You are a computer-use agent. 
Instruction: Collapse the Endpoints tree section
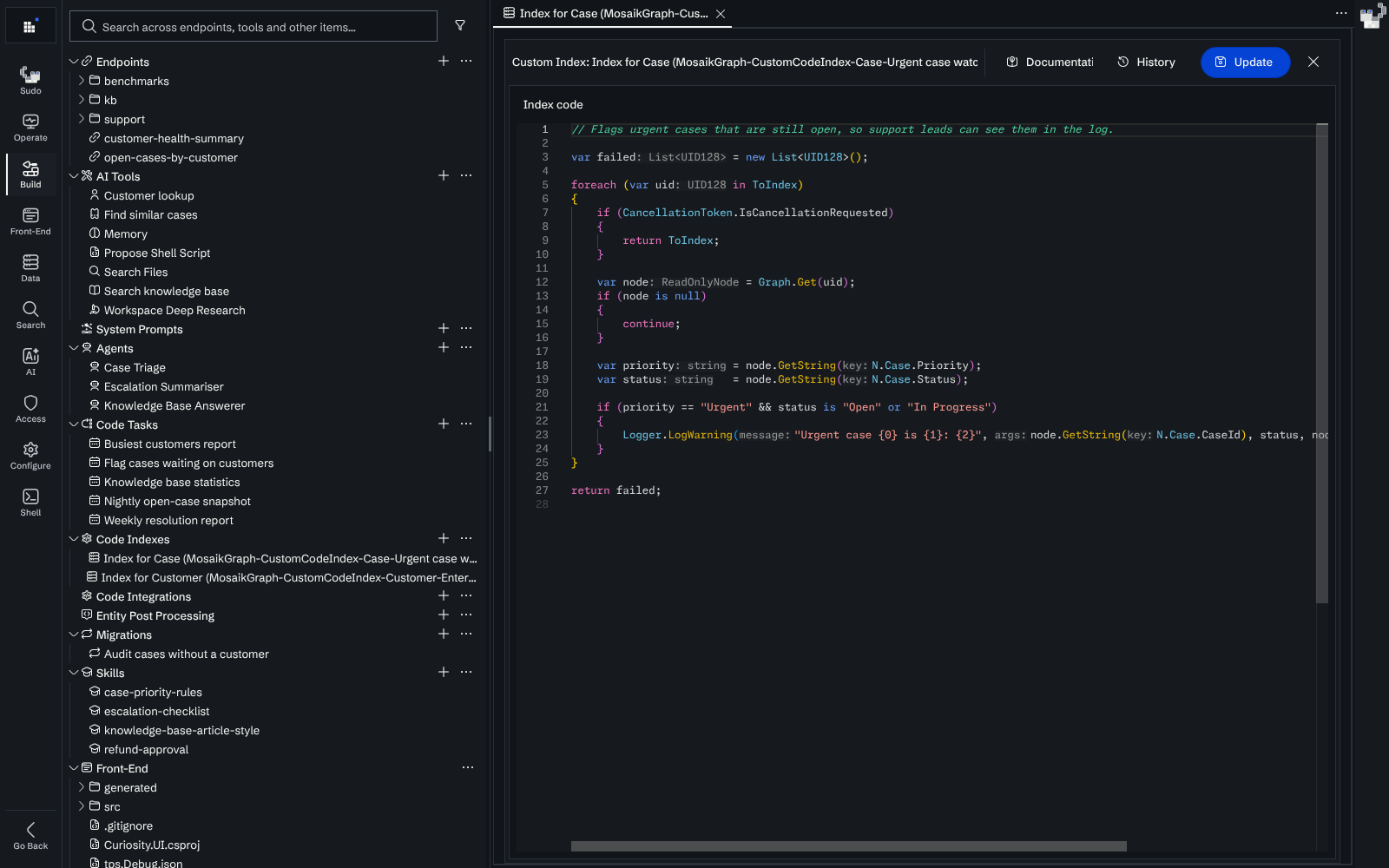click(75, 62)
